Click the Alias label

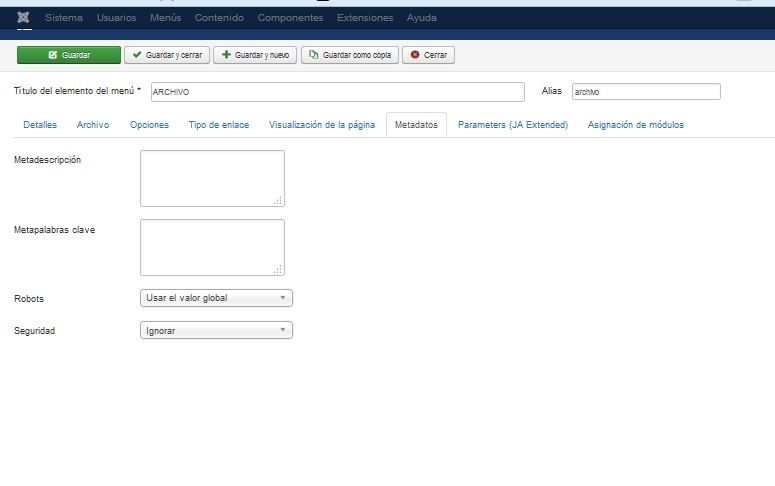(552, 91)
